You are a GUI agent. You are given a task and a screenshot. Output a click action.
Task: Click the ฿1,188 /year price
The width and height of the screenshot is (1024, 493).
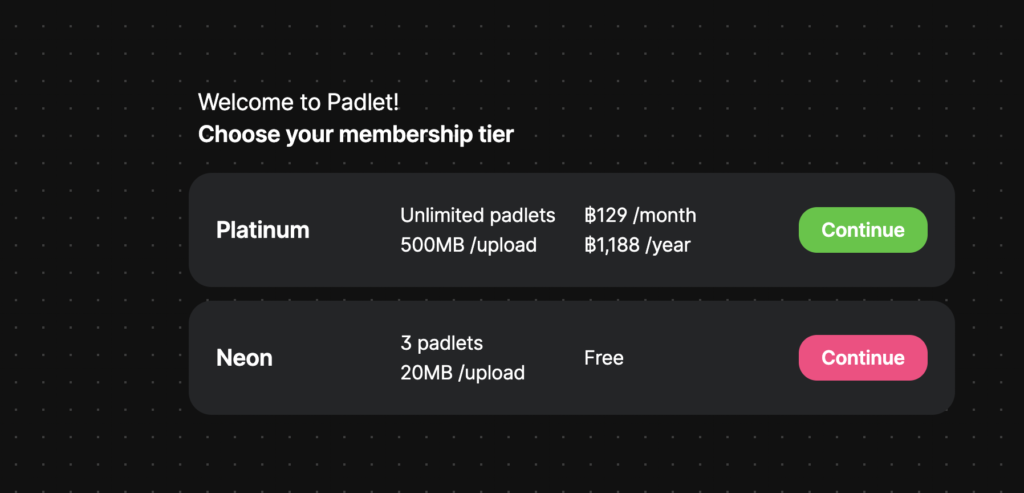[637, 245]
